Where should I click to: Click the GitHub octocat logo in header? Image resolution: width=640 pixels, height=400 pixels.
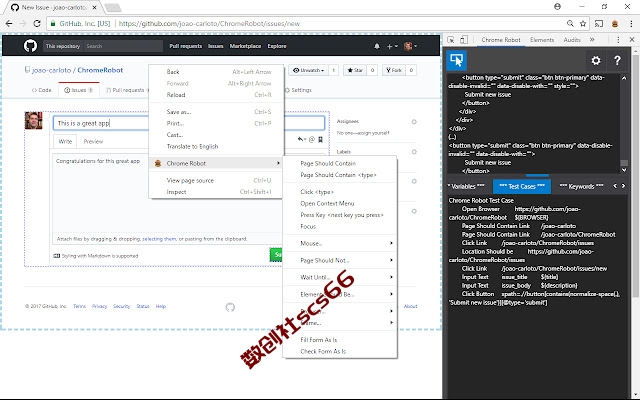(30, 46)
